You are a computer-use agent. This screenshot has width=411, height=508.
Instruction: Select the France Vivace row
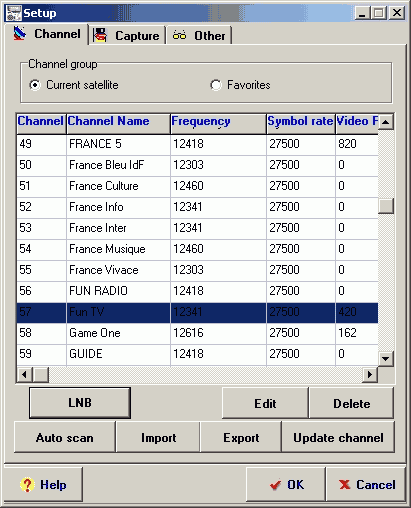197,270
